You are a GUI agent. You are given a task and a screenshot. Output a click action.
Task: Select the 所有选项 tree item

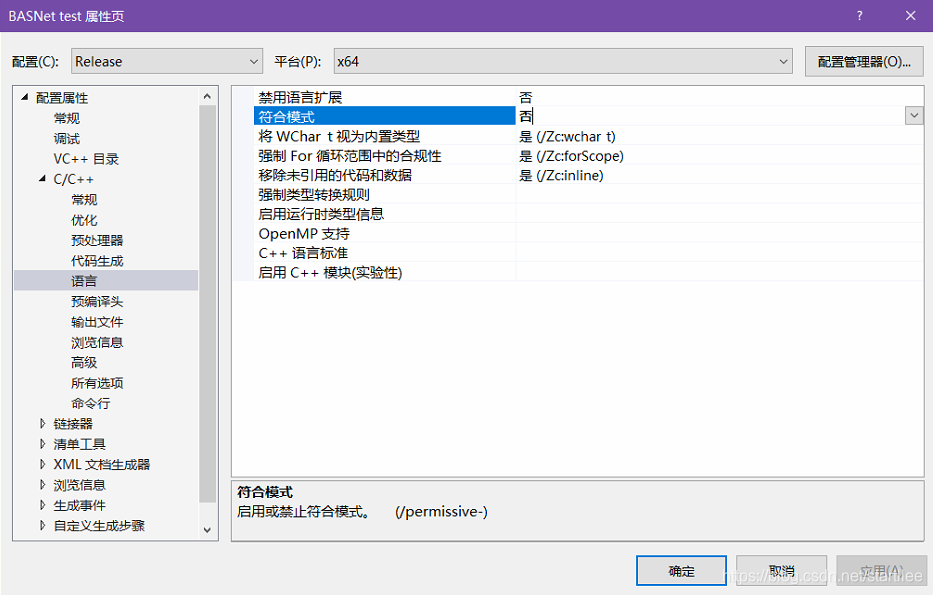coord(97,383)
